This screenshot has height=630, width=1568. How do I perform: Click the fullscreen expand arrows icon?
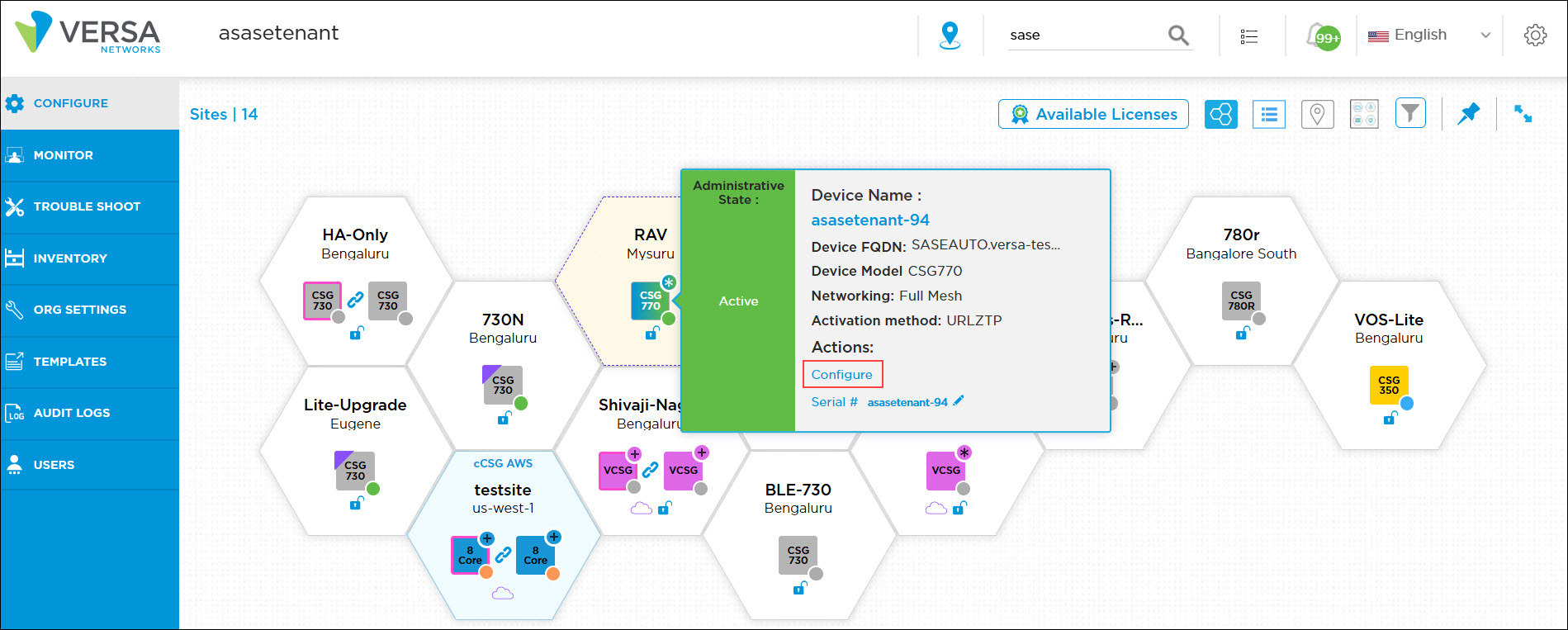pyautogui.click(x=1523, y=114)
